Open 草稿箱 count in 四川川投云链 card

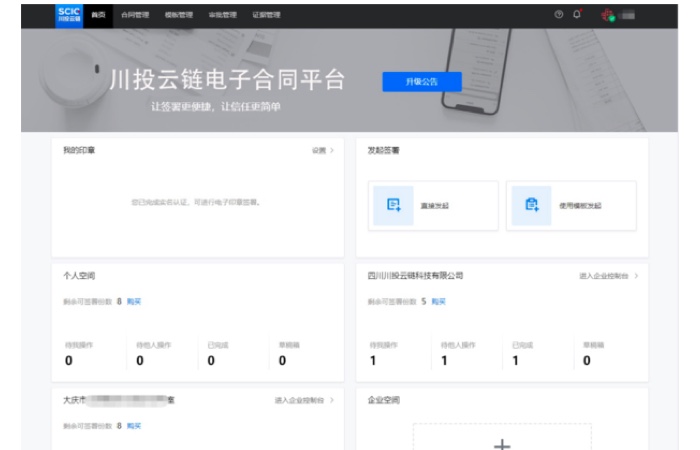pos(587,360)
